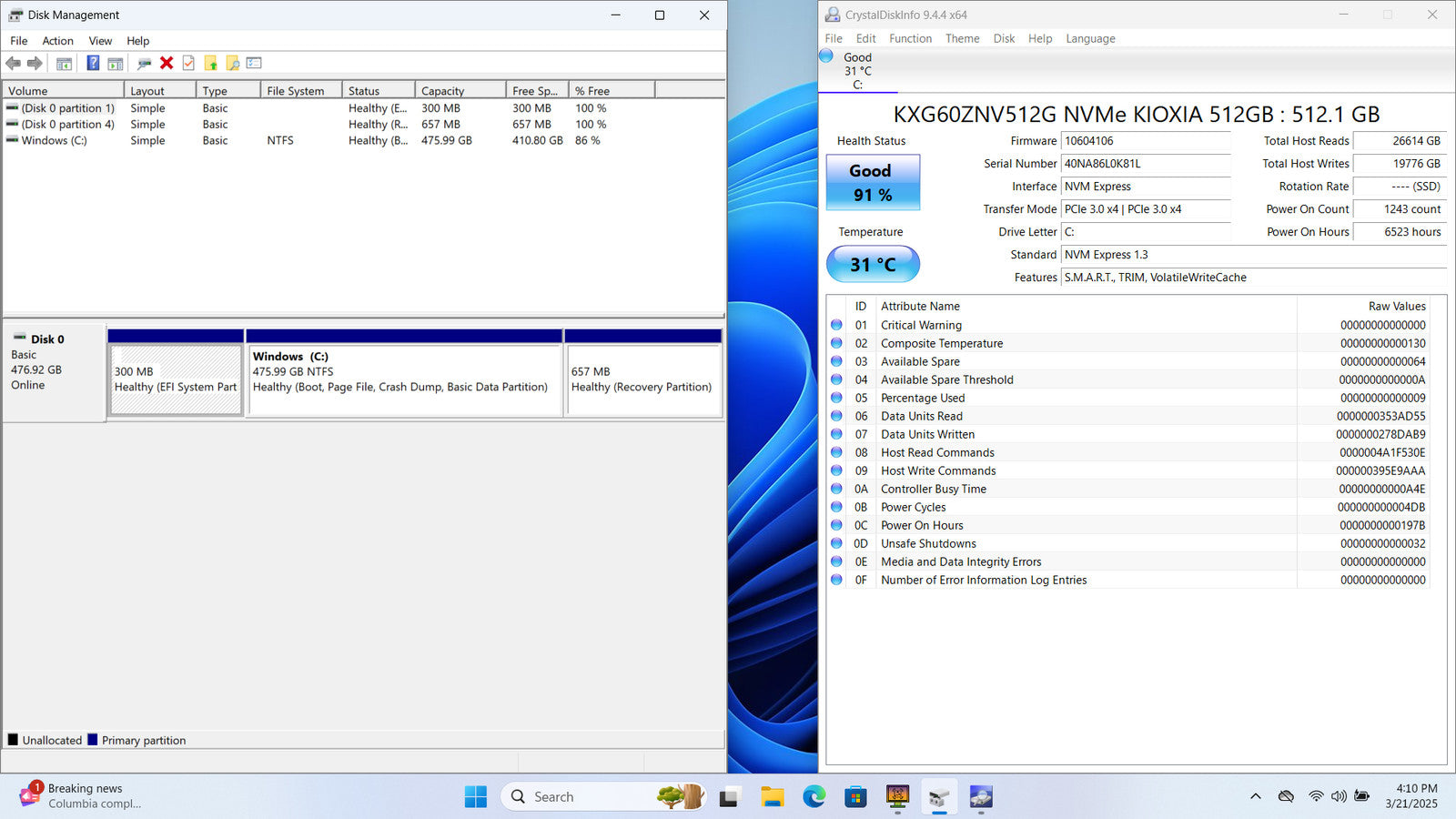Open CrystalDiskInfo Disk menu

coord(1004,38)
